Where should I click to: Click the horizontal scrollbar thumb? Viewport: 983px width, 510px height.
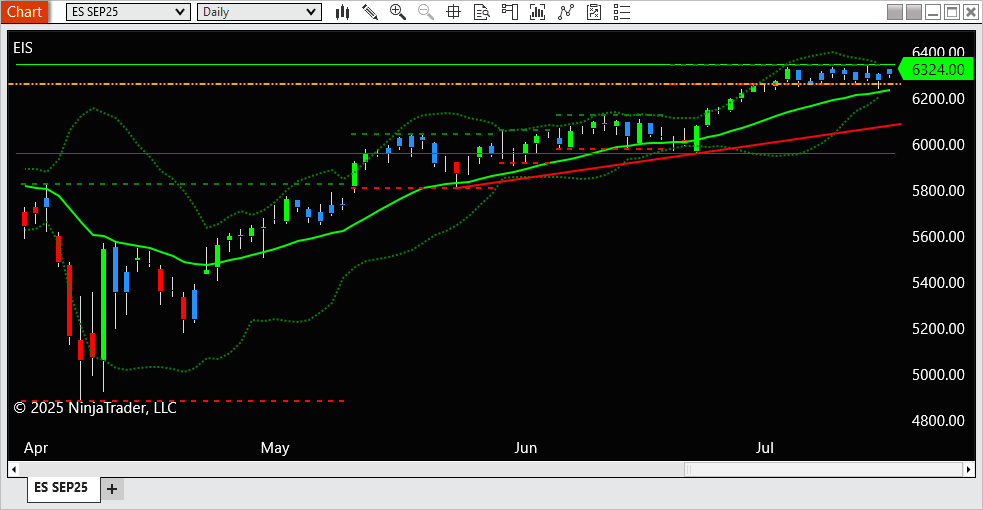[x=823, y=469]
